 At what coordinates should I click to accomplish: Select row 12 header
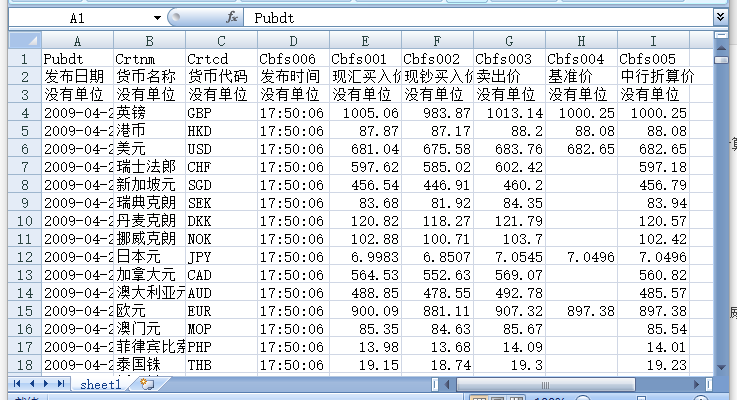coord(25,257)
